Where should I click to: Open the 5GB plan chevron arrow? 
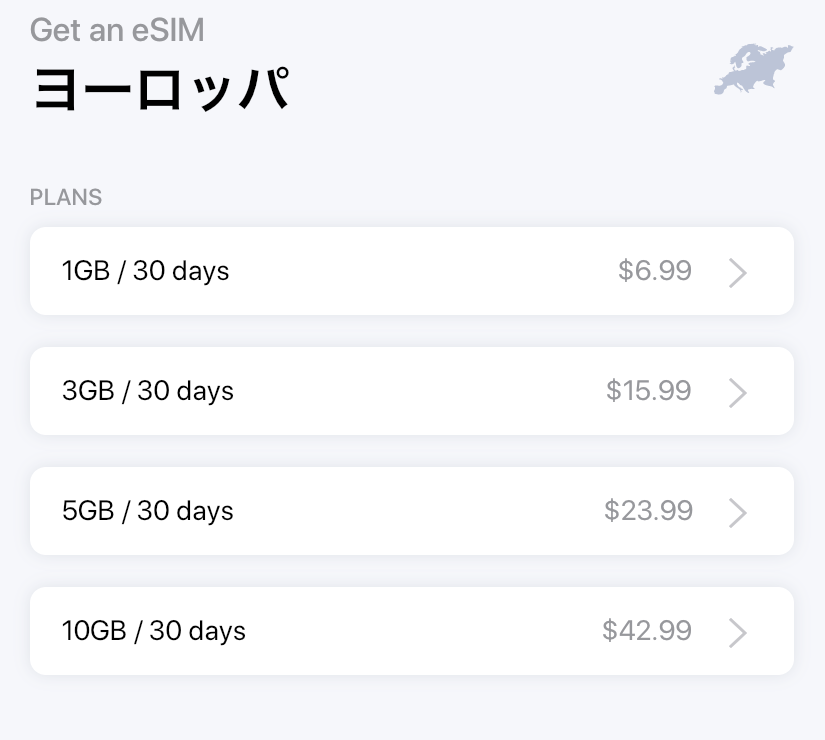738,513
